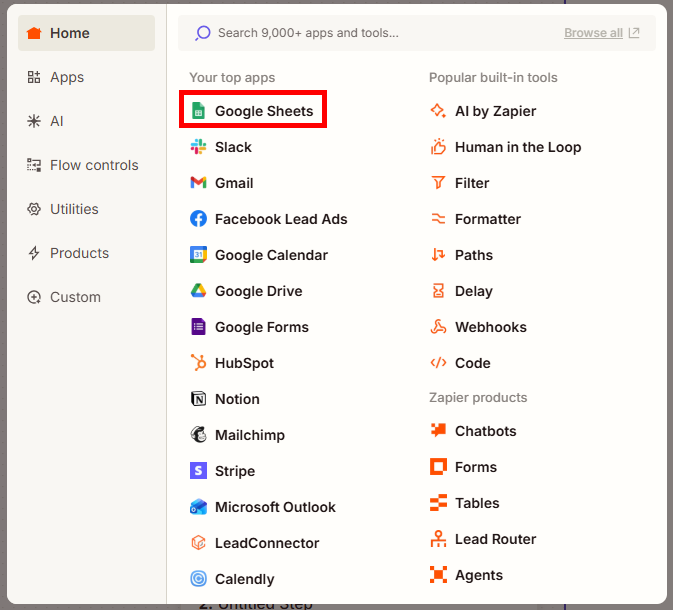Choose the Webhooks icon
Image resolution: width=673 pixels, height=610 pixels.
438,327
